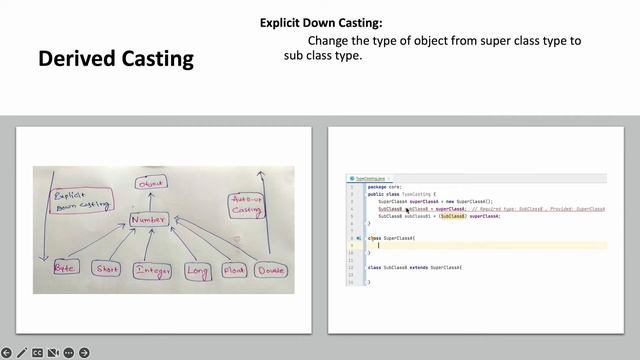The width and height of the screenshot is (640, 360).
Task: Click the 'Change the type of object' sentence
Action: tap(433, 48)
